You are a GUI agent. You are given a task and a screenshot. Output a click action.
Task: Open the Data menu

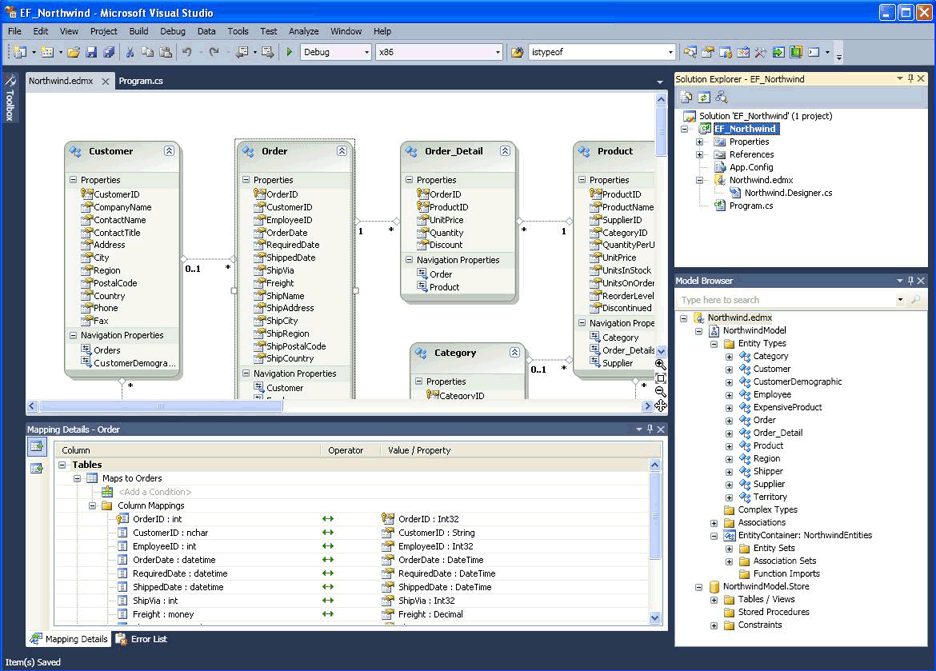click(x=207, y=31)
